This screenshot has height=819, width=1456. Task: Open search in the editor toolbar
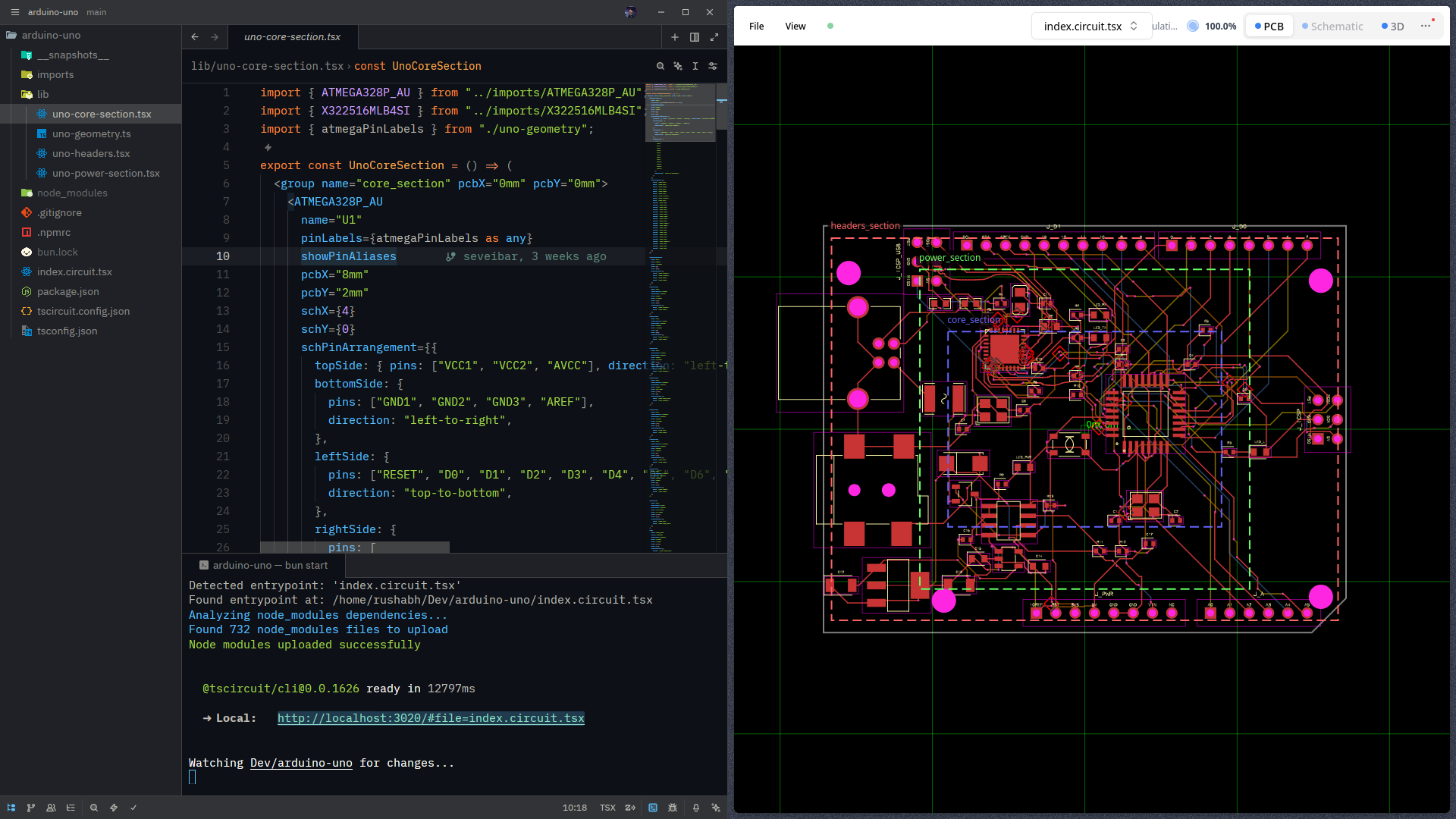(661, 66)
